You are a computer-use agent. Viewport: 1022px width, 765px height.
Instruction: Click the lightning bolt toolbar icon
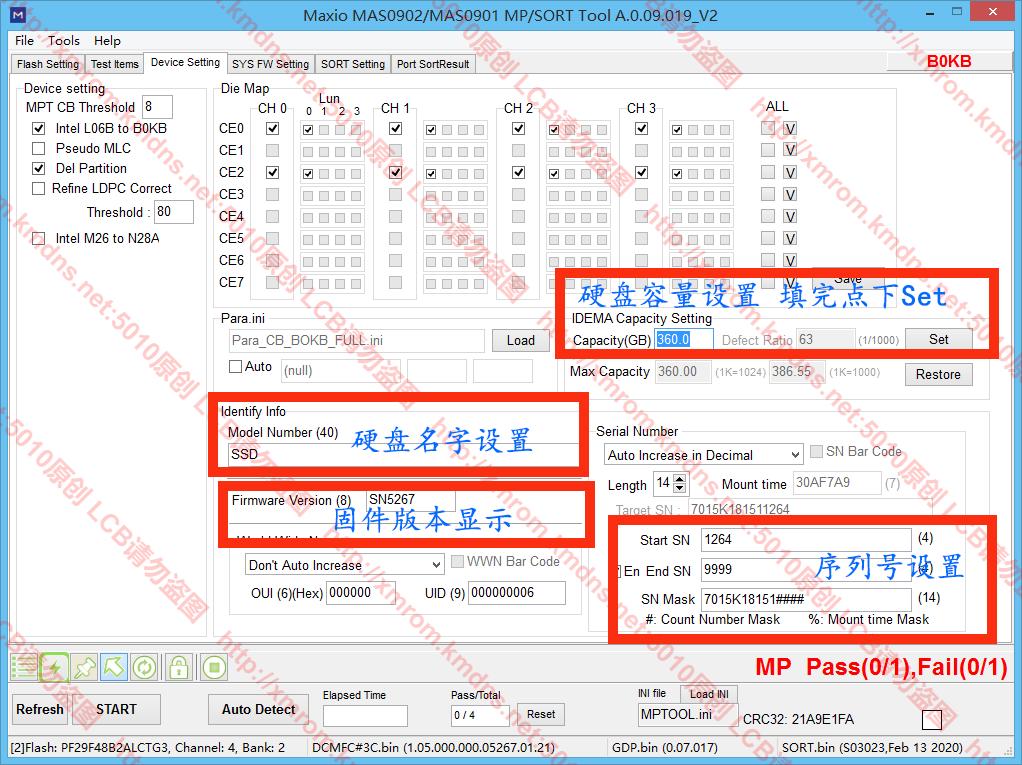pos(54,667)
